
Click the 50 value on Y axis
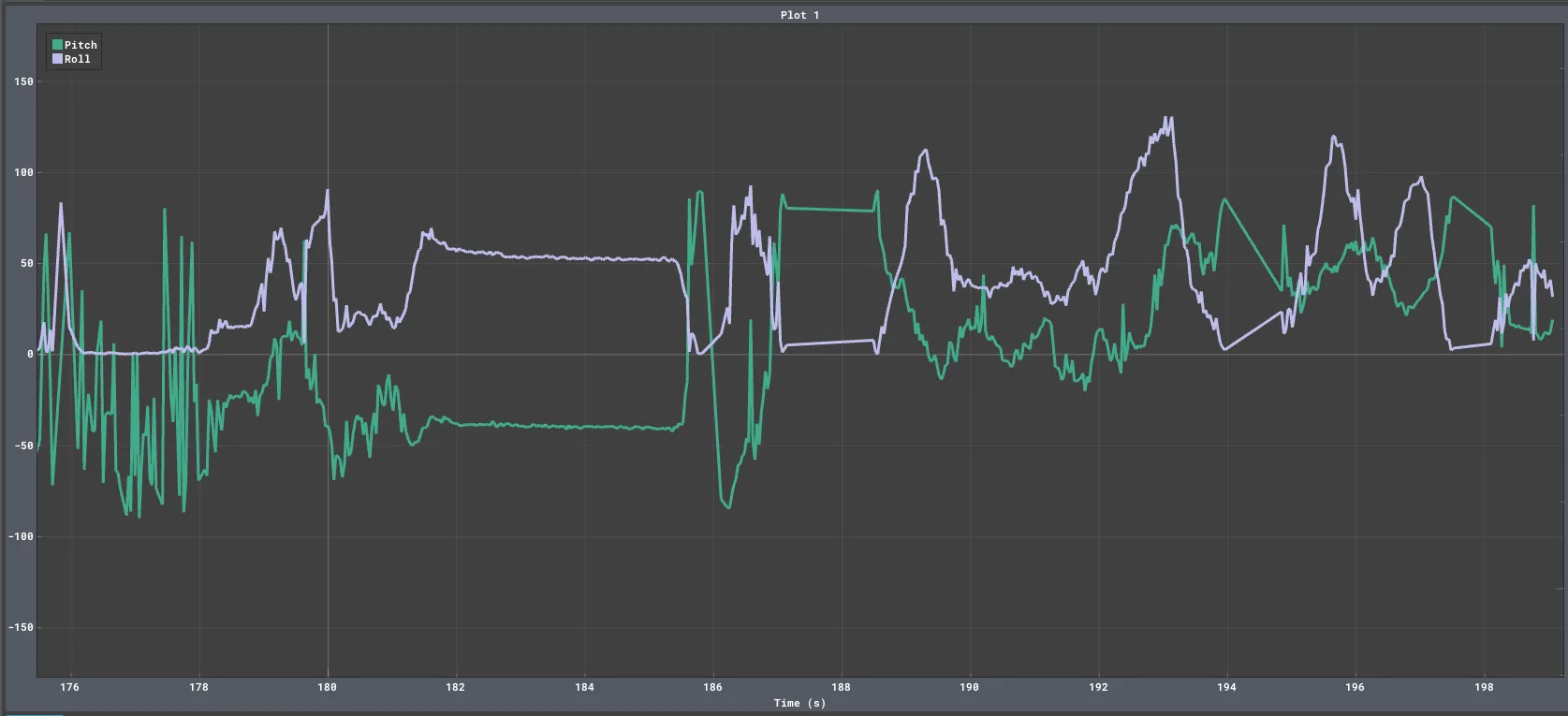tap(26, 263)
